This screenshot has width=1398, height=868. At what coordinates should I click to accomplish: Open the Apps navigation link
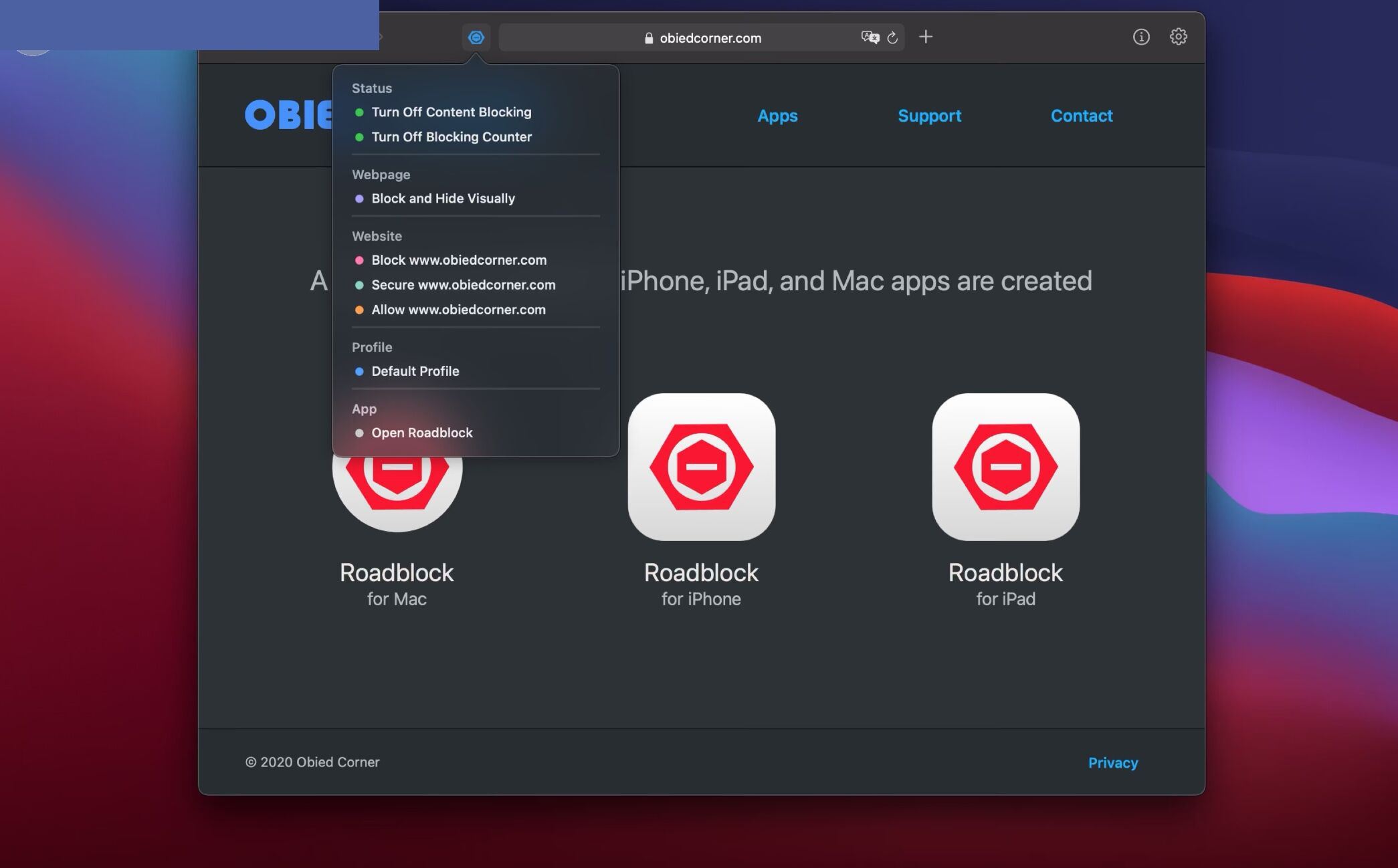777,116
